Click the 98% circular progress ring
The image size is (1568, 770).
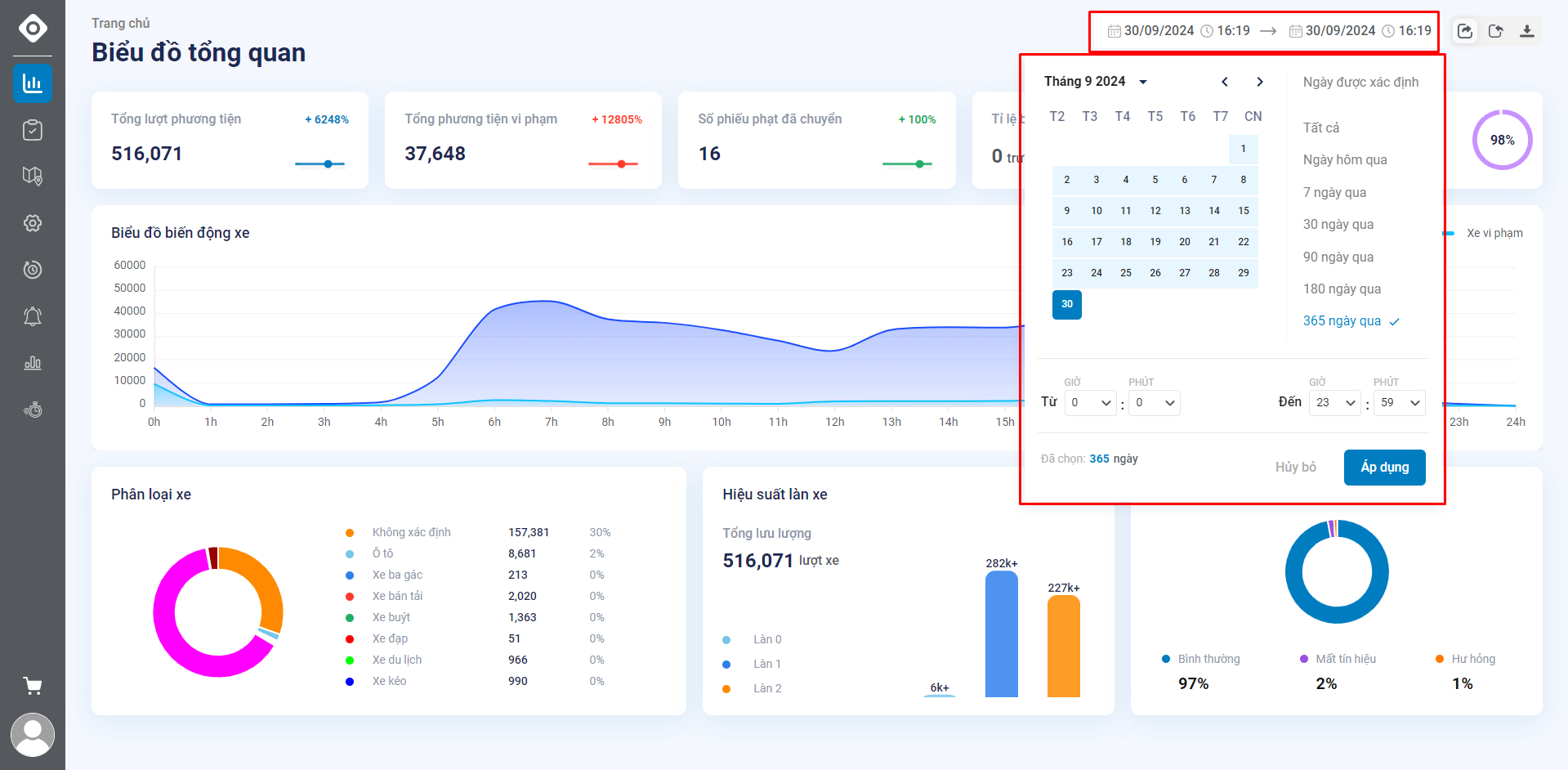(x=1502, y=140)
